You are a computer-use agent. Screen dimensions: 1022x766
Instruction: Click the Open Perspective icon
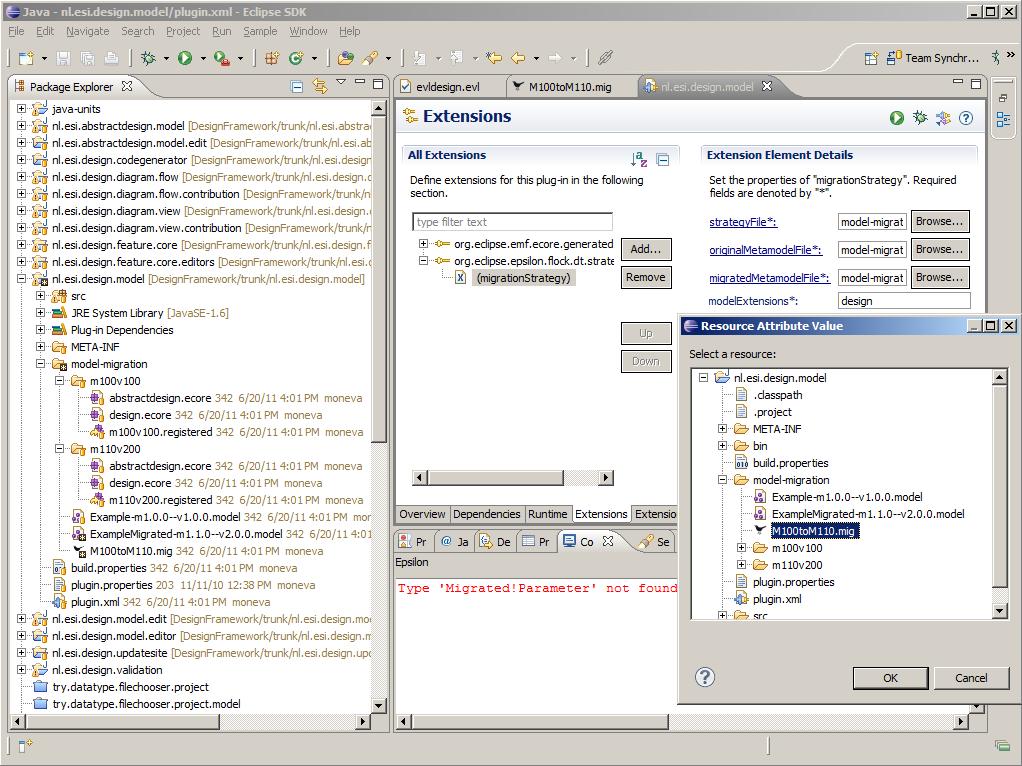[871, 58]
